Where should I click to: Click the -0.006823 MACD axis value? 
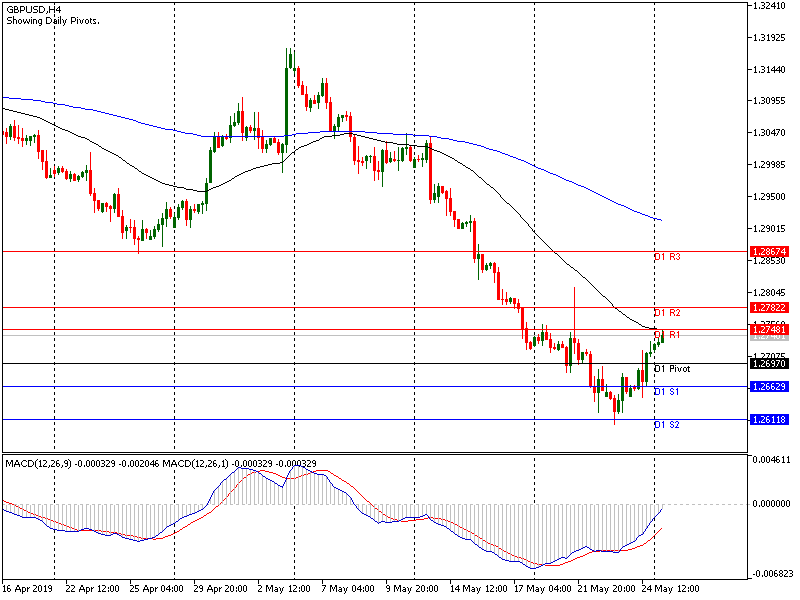click(772, 575)
